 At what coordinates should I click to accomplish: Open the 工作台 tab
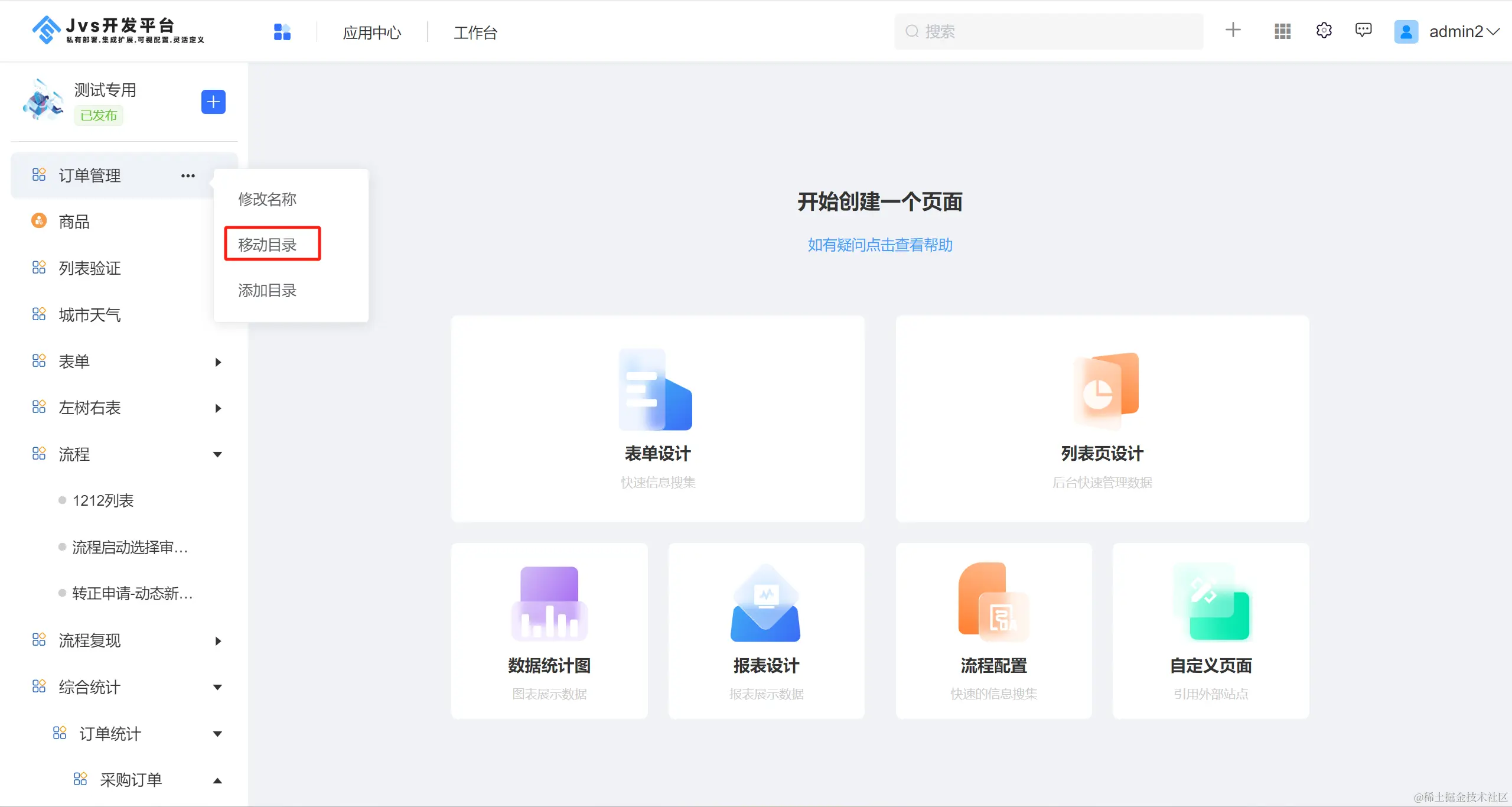click(475, 32)
